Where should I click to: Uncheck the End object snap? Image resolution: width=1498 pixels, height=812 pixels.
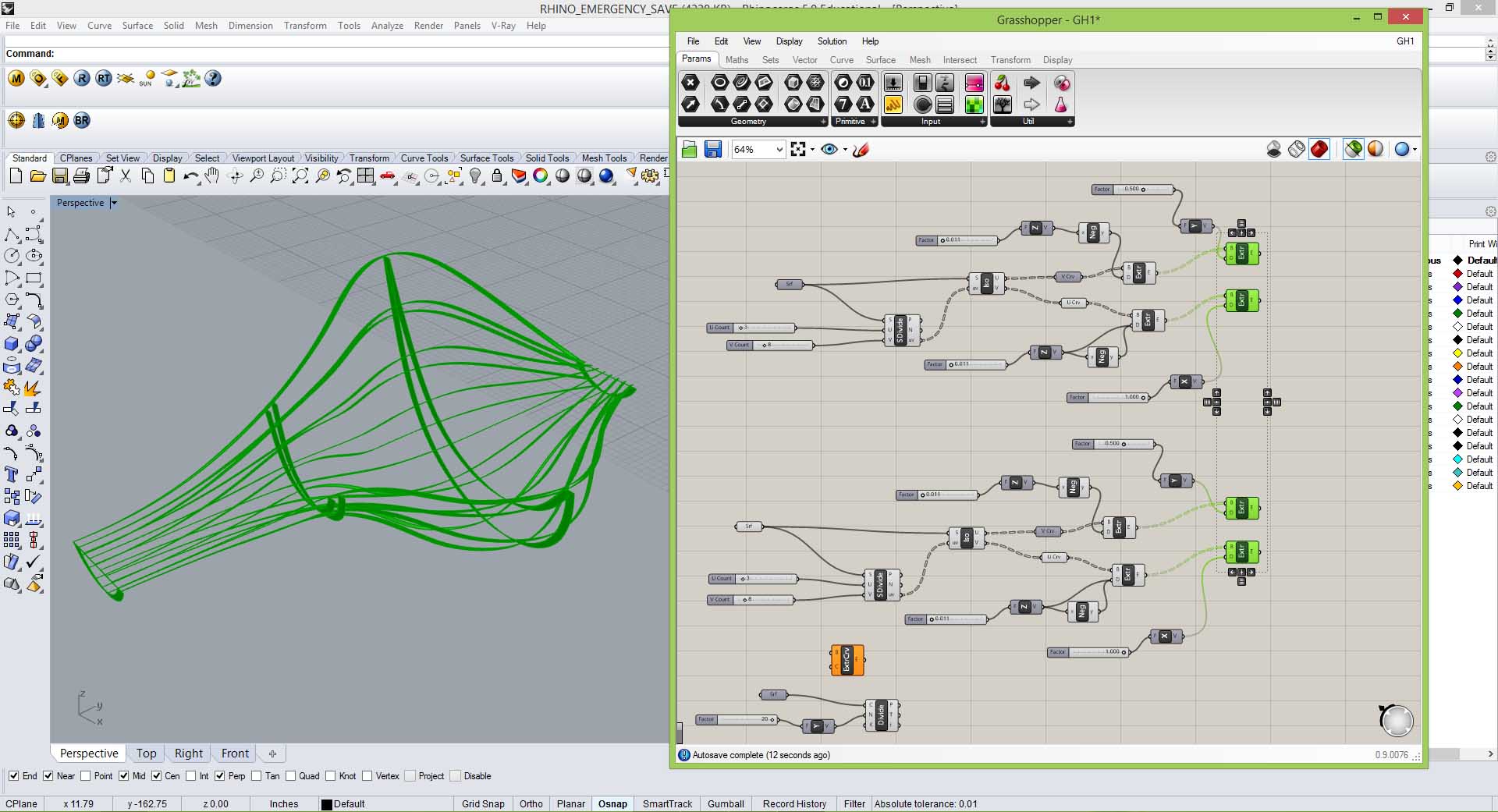14,776
